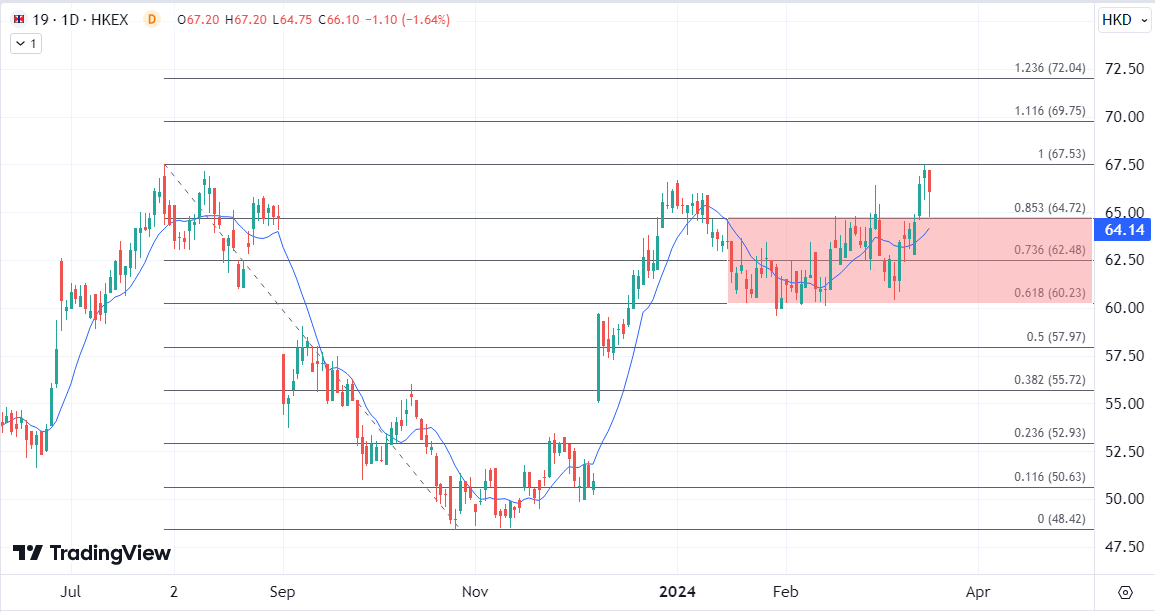Click the Sep label on time axis
This screenshot has width=1155, height=612.
(283, 592)
